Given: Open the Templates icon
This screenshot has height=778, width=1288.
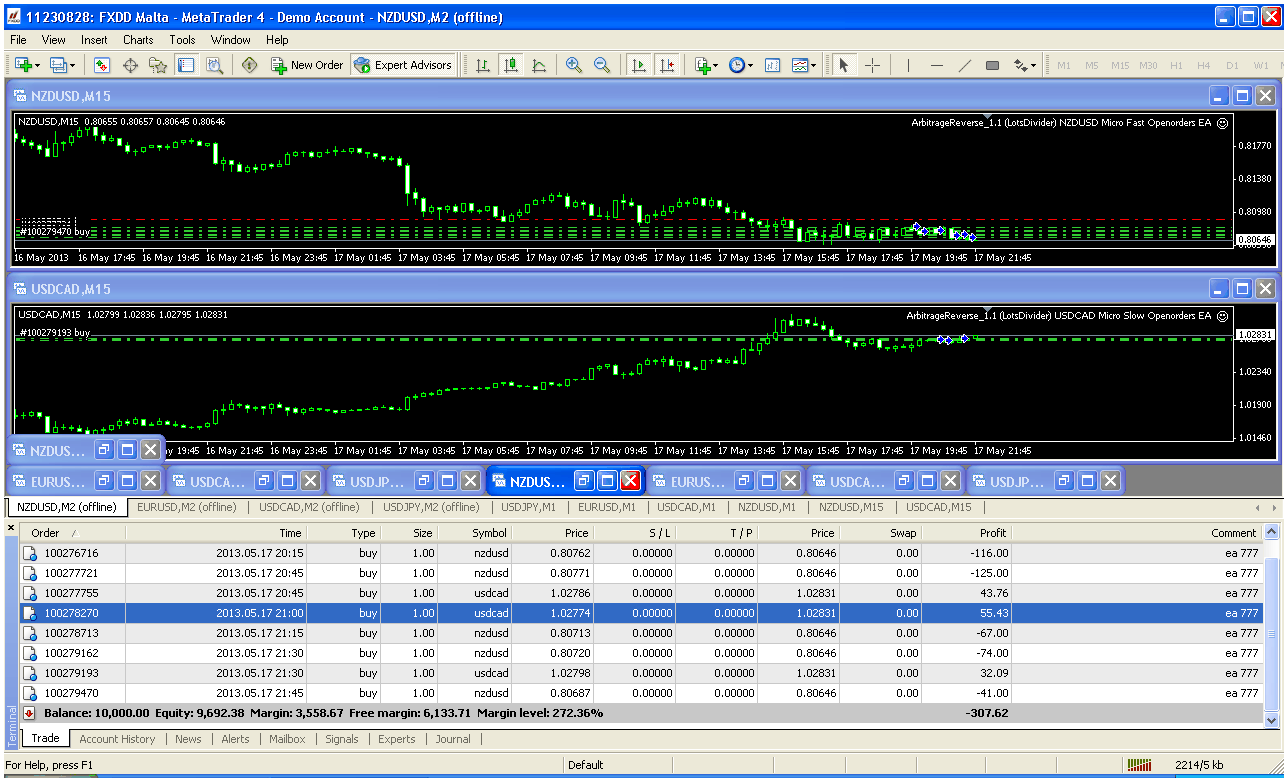Looking at the screenshot, I should pos(800,65).
